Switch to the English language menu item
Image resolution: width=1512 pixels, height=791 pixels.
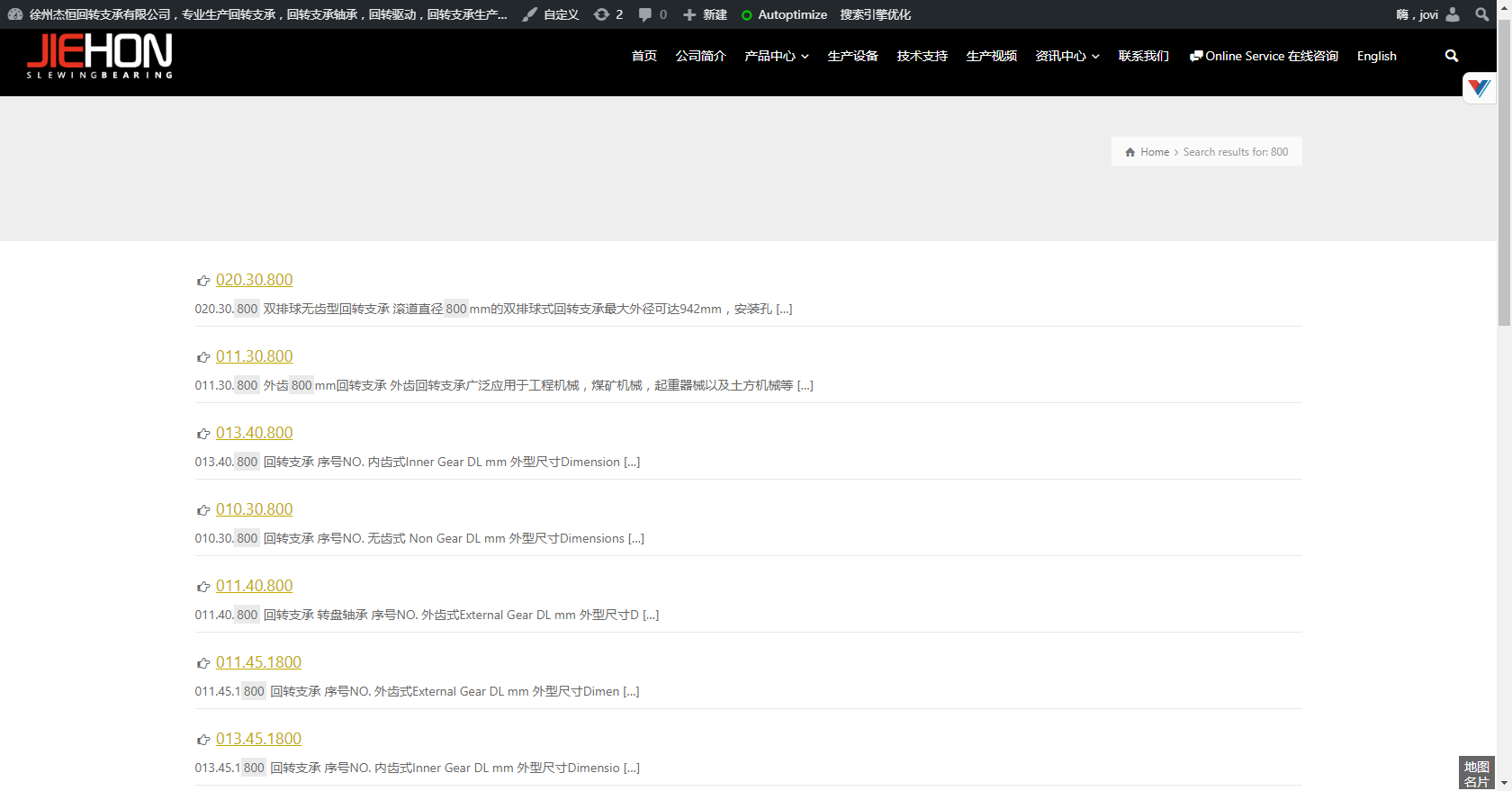[1377, 56]
